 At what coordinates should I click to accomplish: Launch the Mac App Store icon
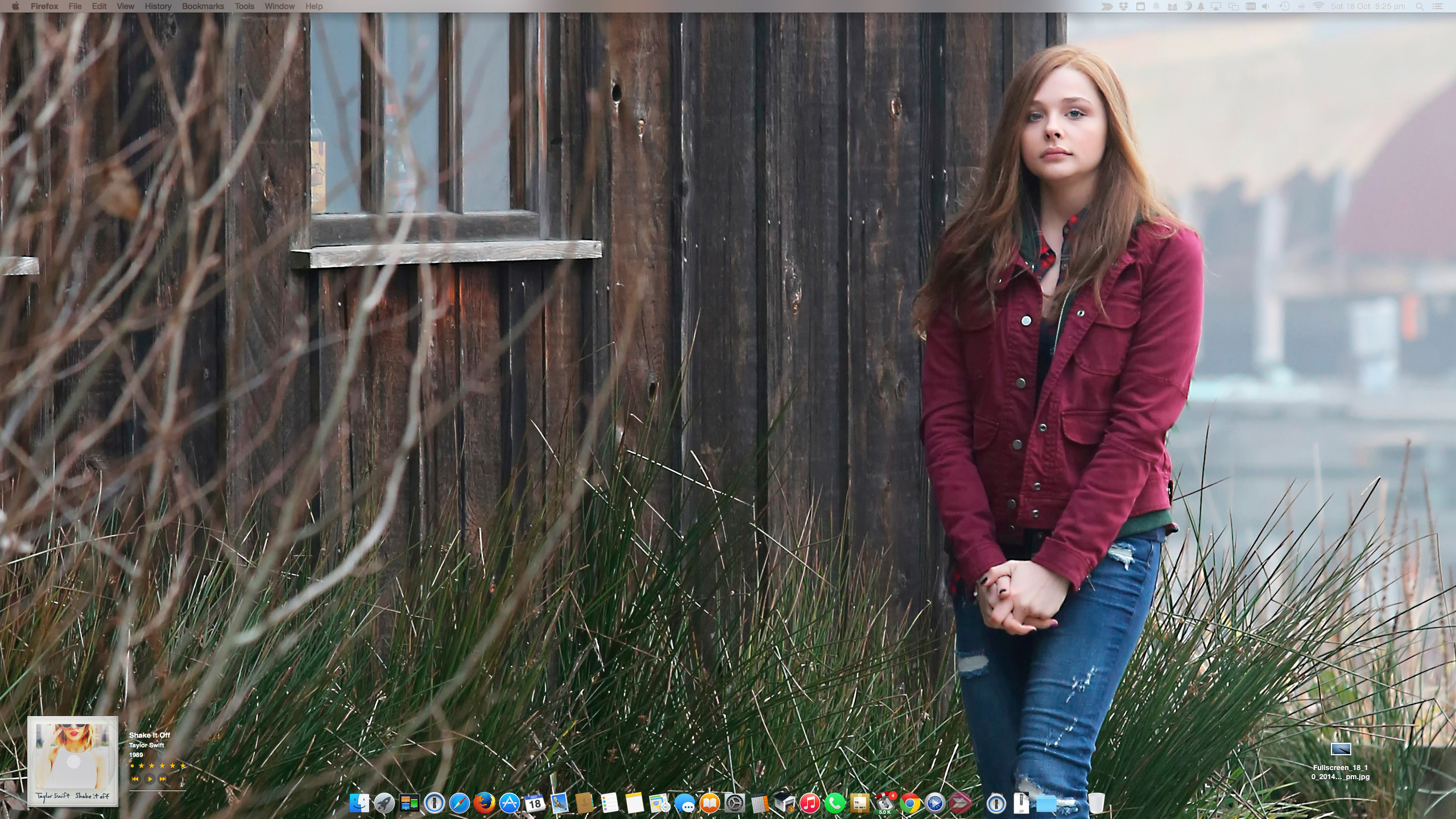(509, 803)
